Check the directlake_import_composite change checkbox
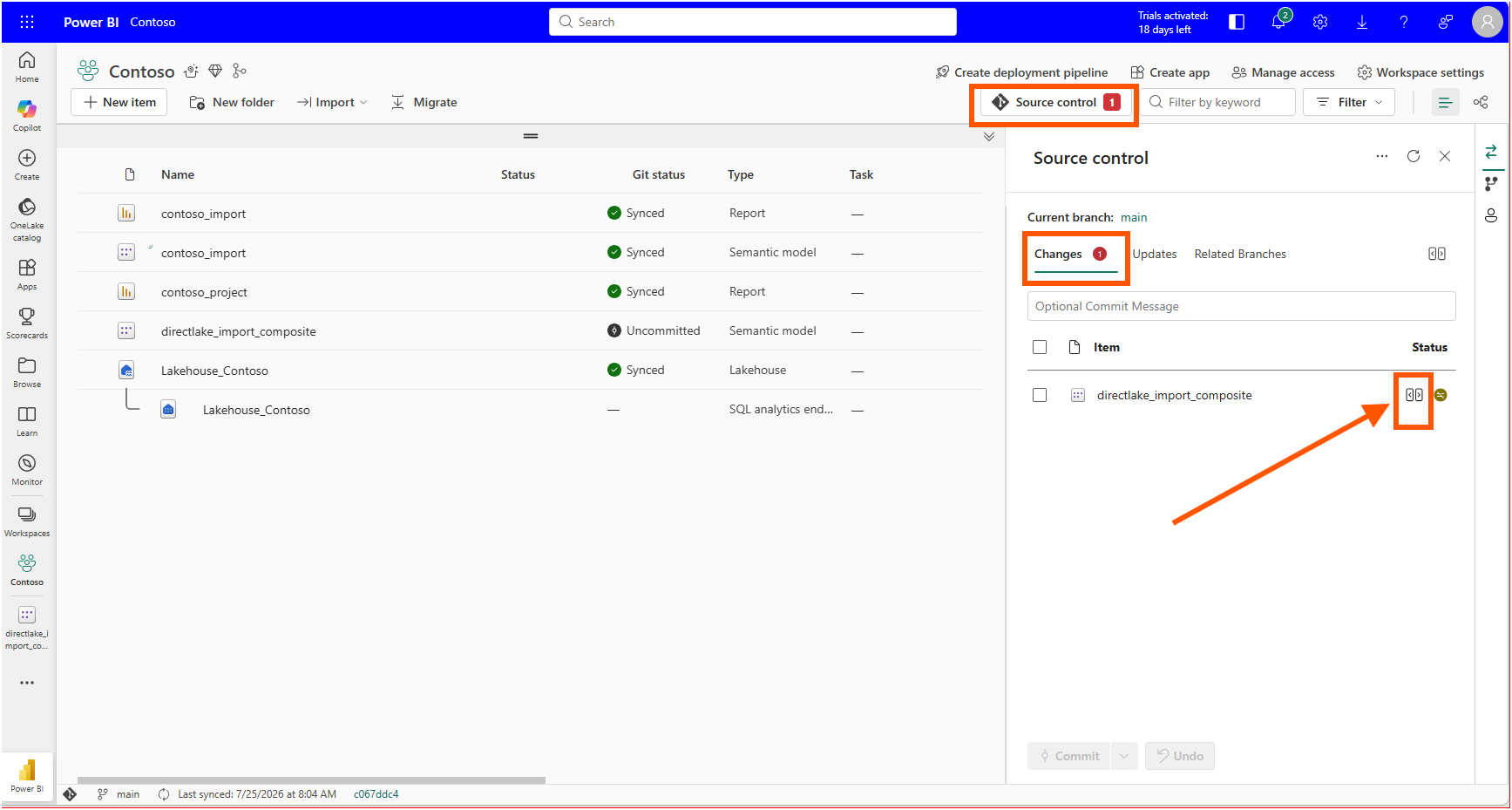Screen dimensions: 1512x810 [x=1040, y=395]
